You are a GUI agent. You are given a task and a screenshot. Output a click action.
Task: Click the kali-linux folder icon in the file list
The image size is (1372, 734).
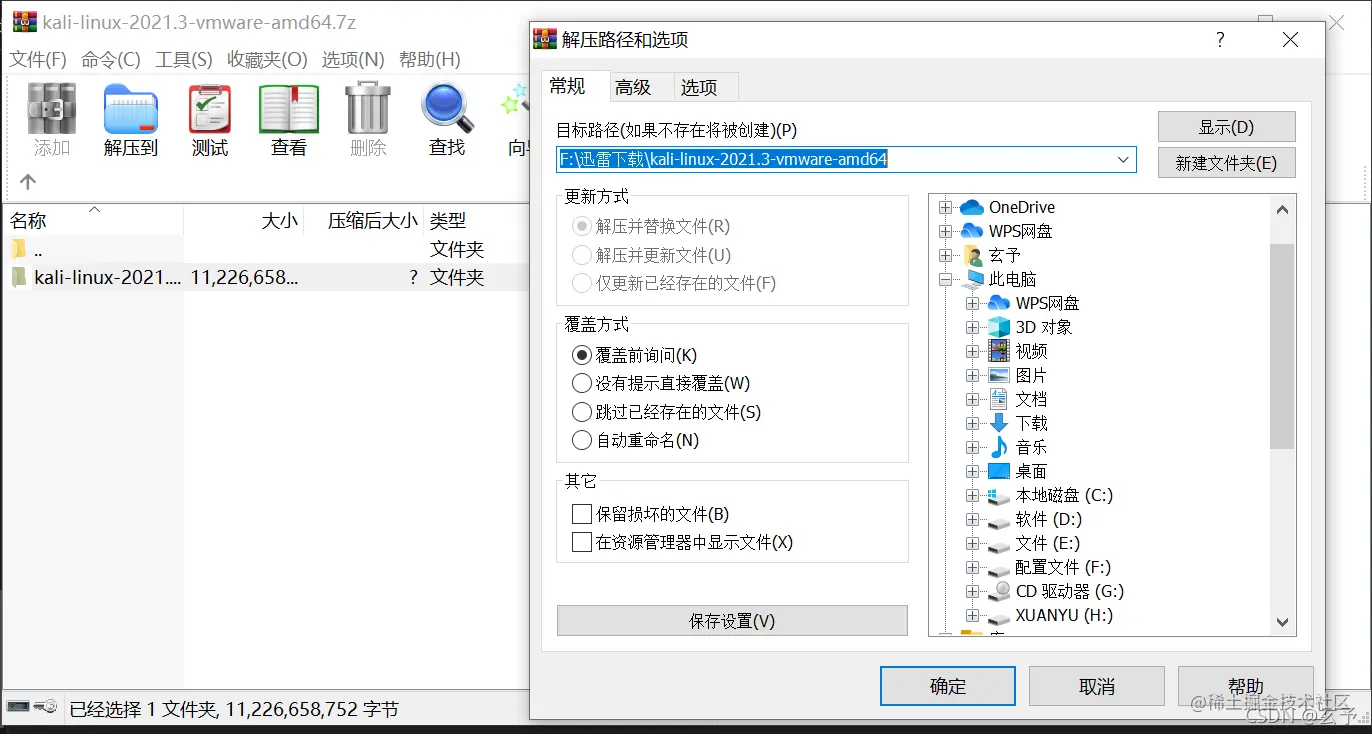(19, 277)
